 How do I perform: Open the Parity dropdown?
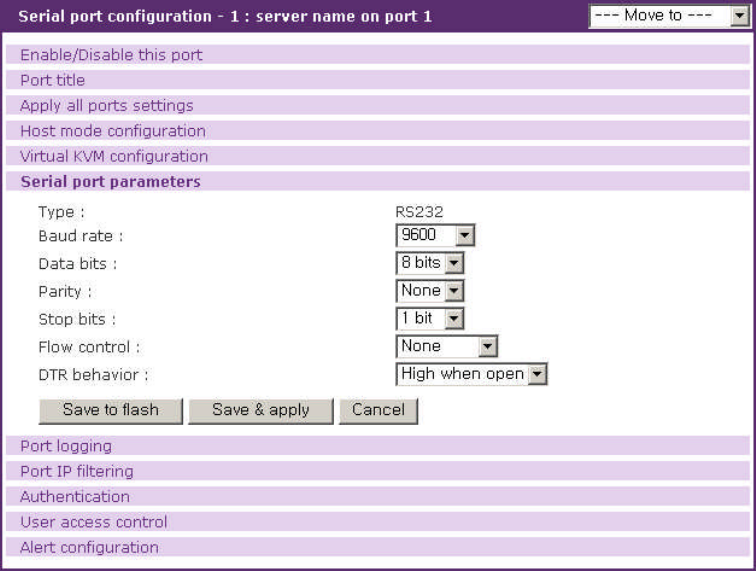pyautogui.click(x=430, y=291)
